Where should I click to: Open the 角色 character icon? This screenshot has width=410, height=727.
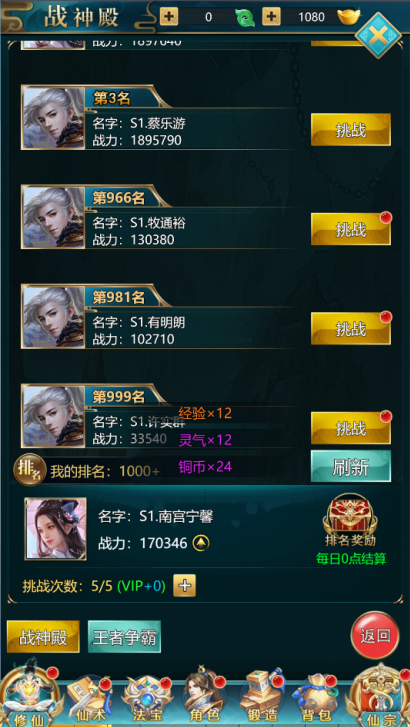[202, 699]
